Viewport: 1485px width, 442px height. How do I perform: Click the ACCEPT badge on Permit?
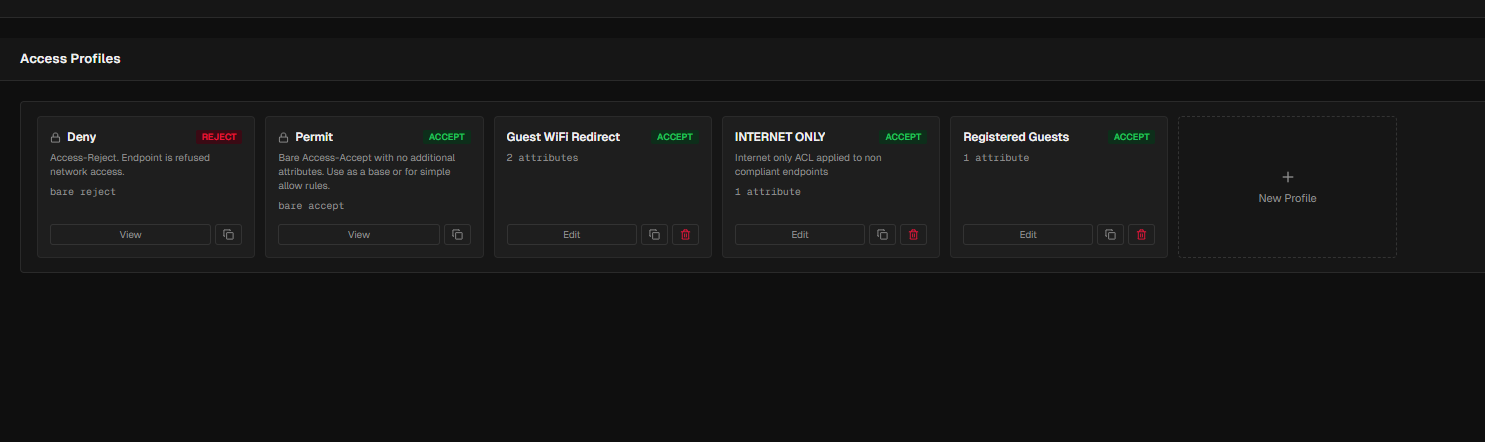tap(447, 137)
